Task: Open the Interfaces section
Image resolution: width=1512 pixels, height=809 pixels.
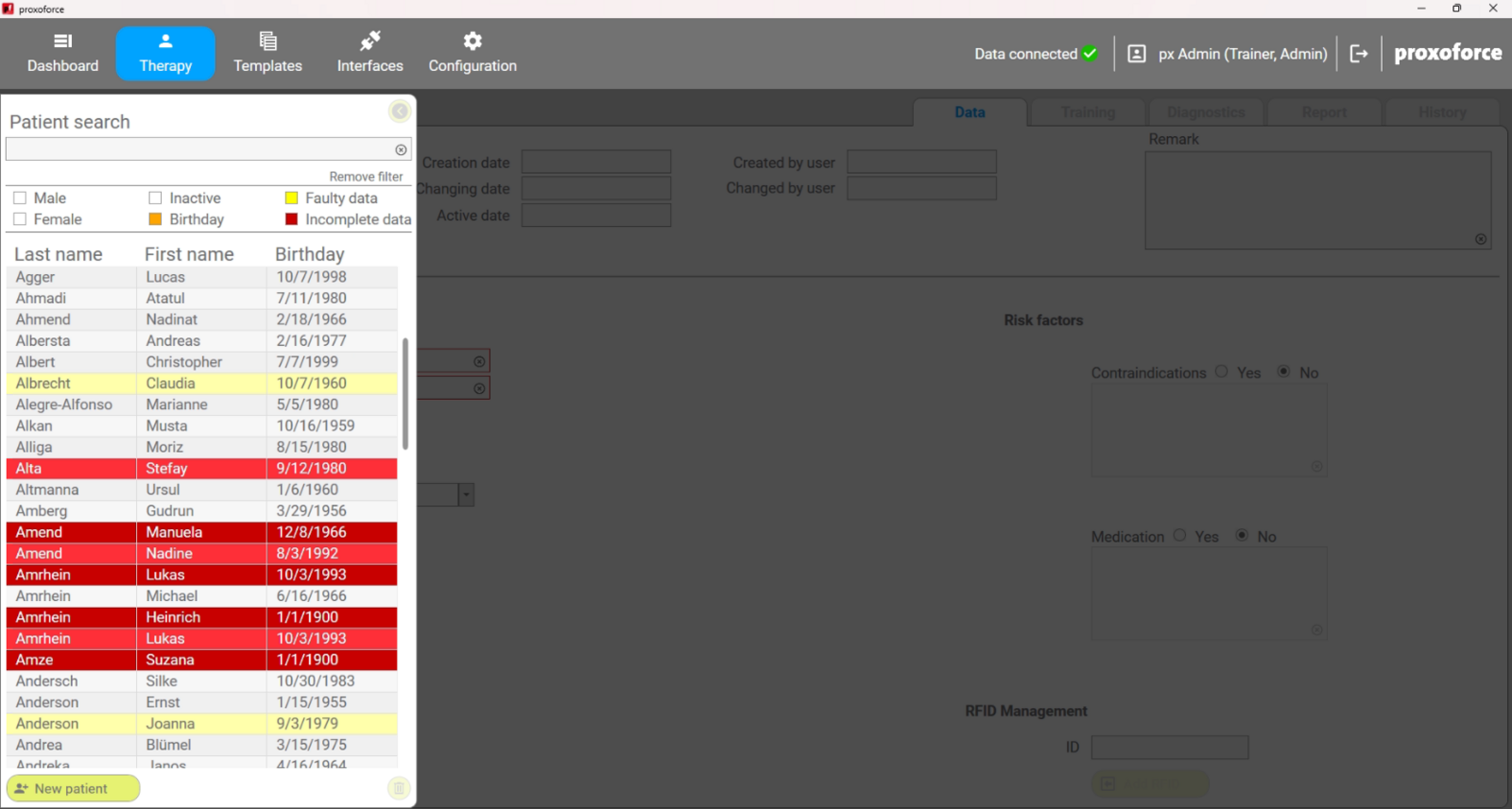Action: click(369, 53)
